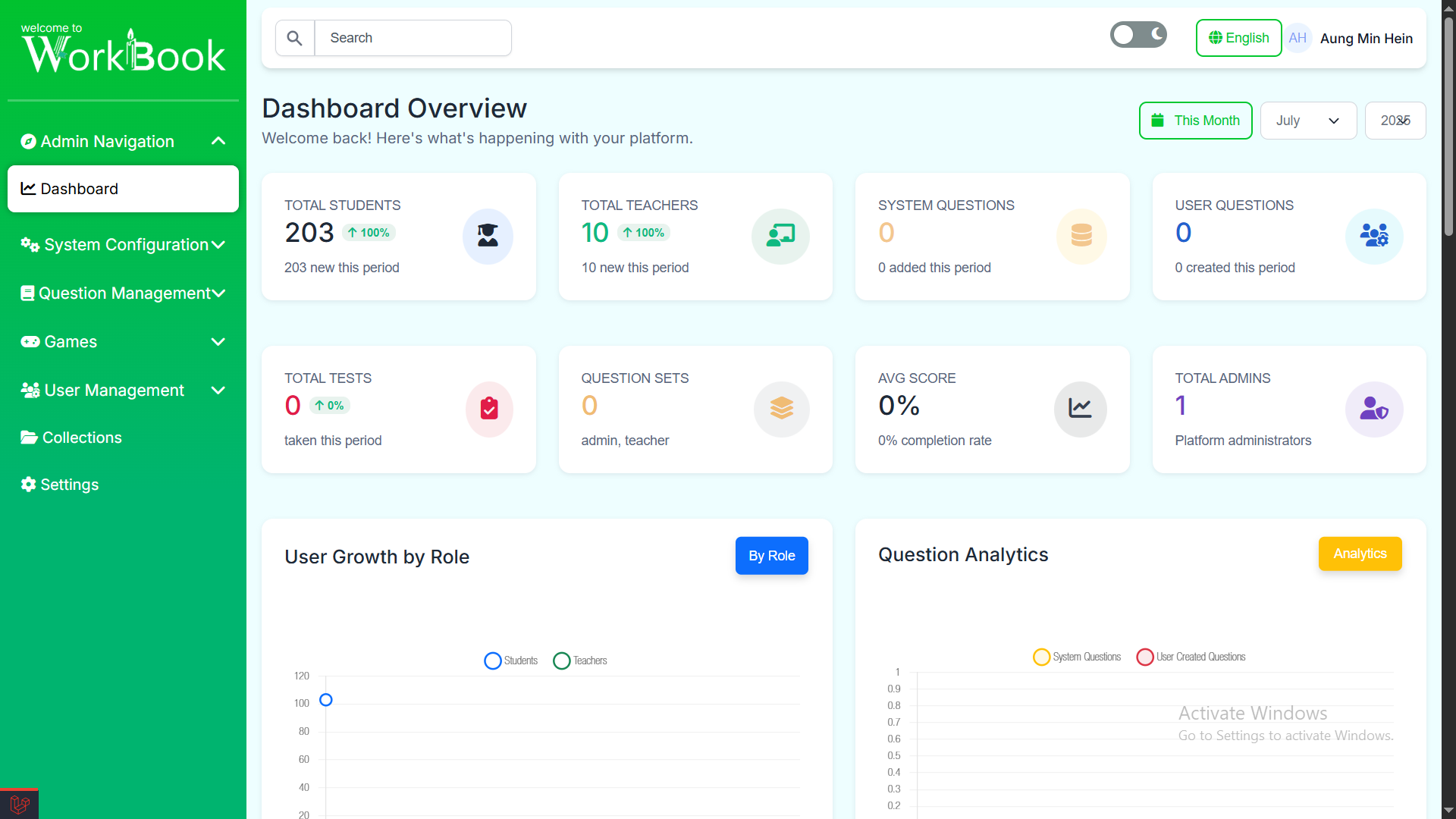This screenshot has height=819, width=1456.
Task: Click the Total Tests clipboard icon
Action: click(x=489, y=409)
